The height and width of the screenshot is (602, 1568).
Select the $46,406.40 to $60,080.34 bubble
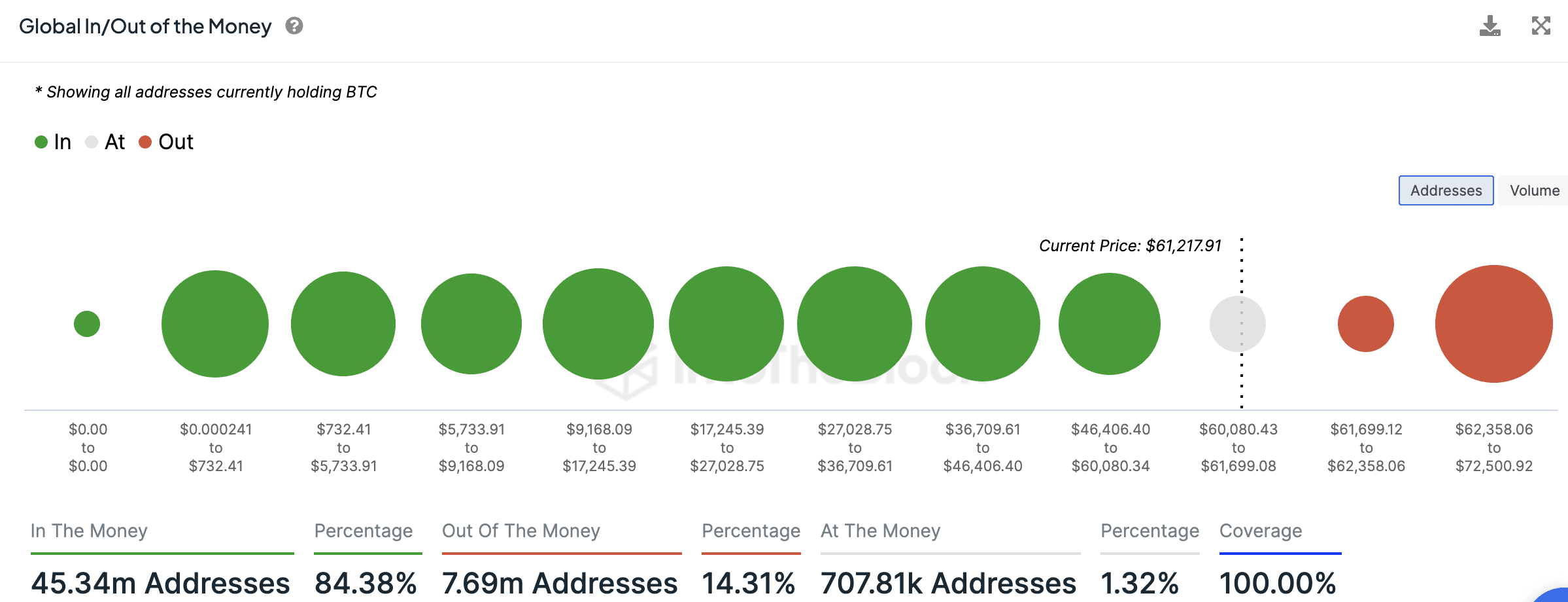[1110, 324]
